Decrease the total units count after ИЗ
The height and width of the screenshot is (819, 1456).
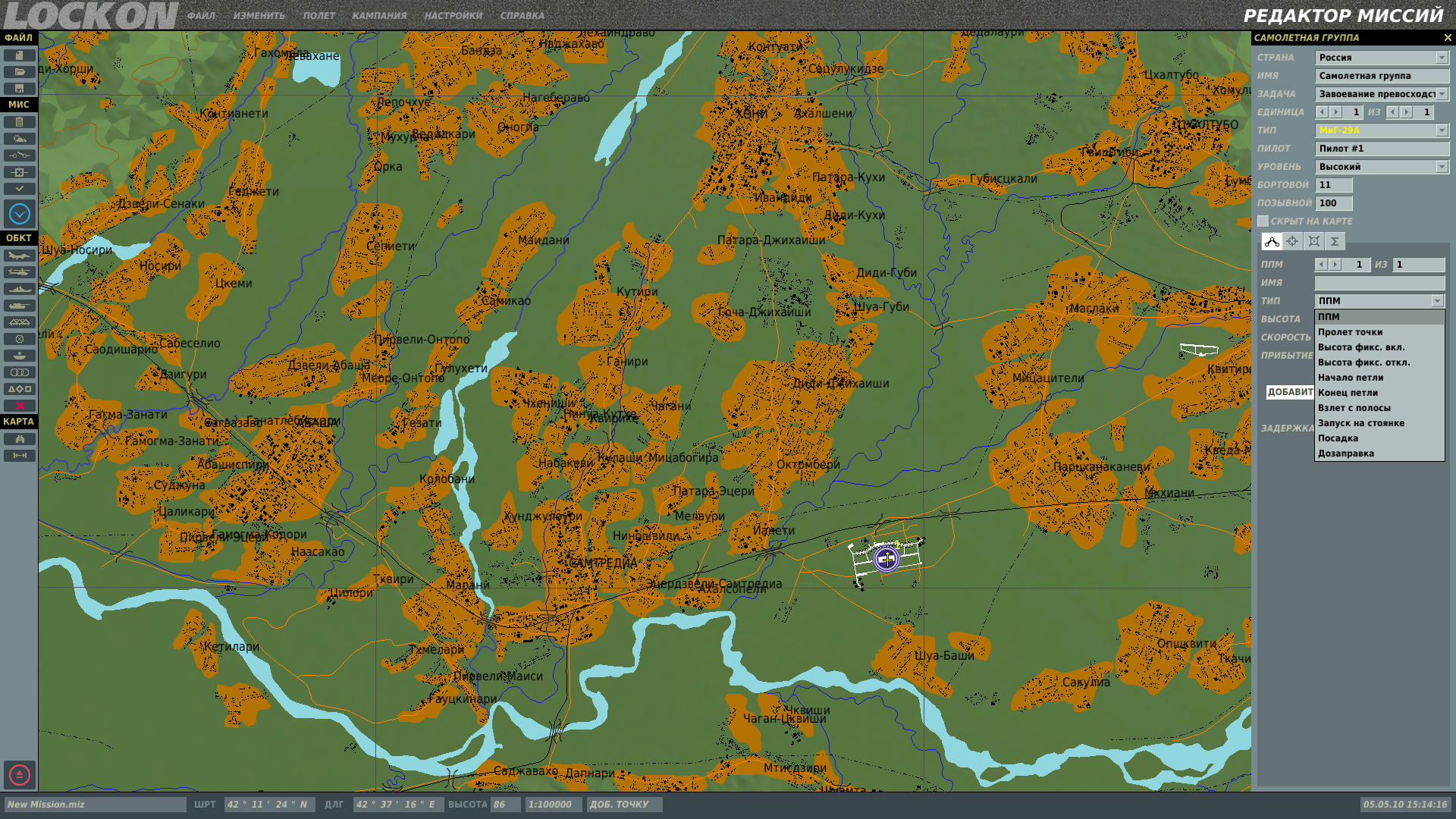[1392, 112]
